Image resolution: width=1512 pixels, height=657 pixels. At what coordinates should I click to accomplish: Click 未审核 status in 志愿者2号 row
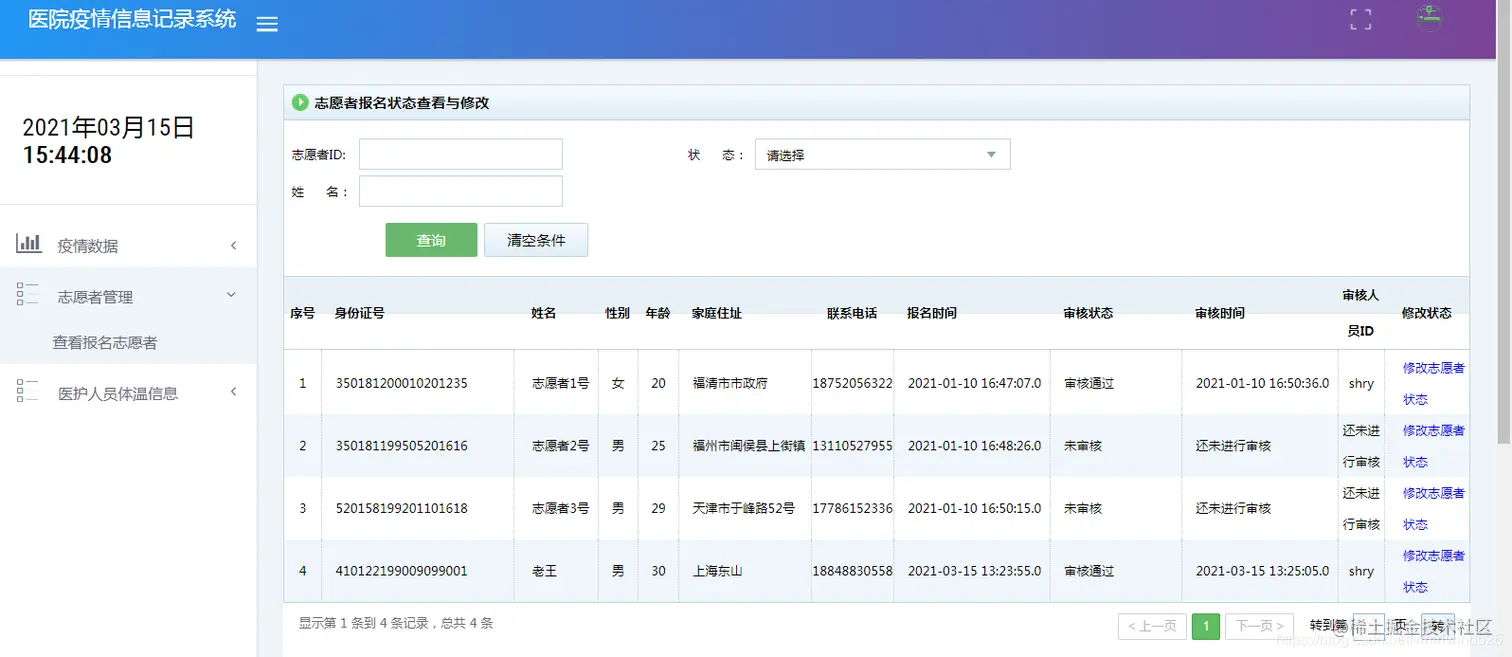(x=1082, y=446)
